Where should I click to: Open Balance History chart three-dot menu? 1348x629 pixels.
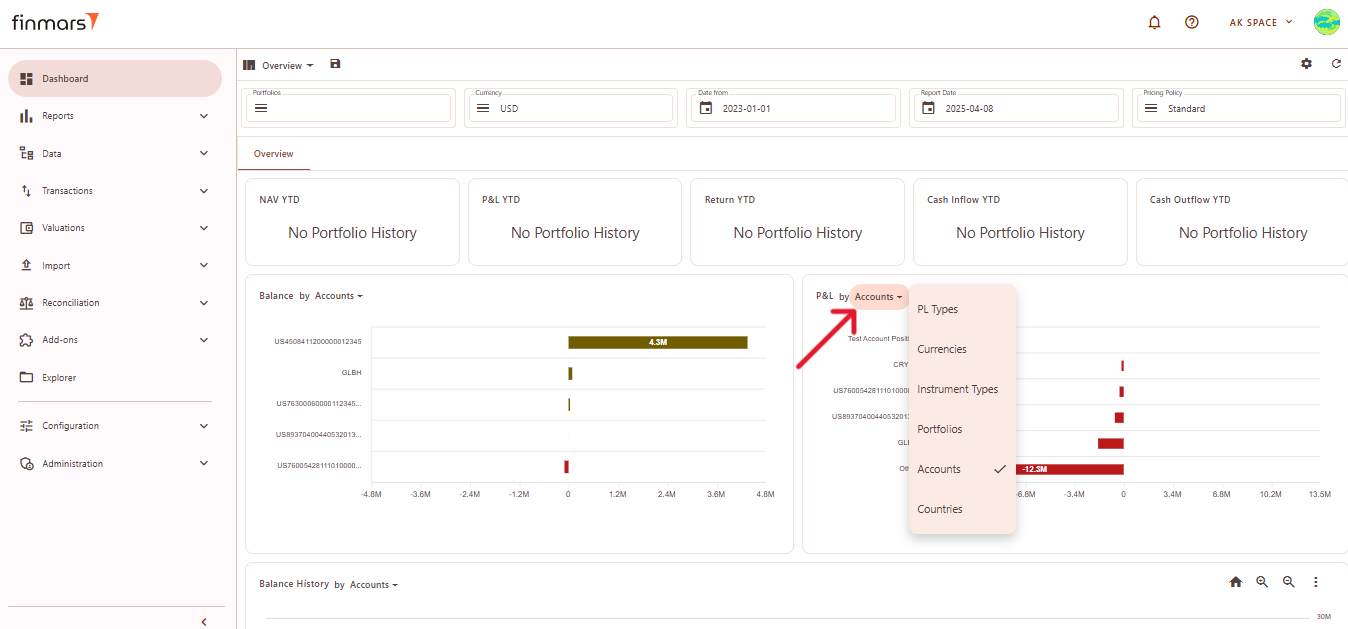pyautogui.click(x=1316, y=582)
